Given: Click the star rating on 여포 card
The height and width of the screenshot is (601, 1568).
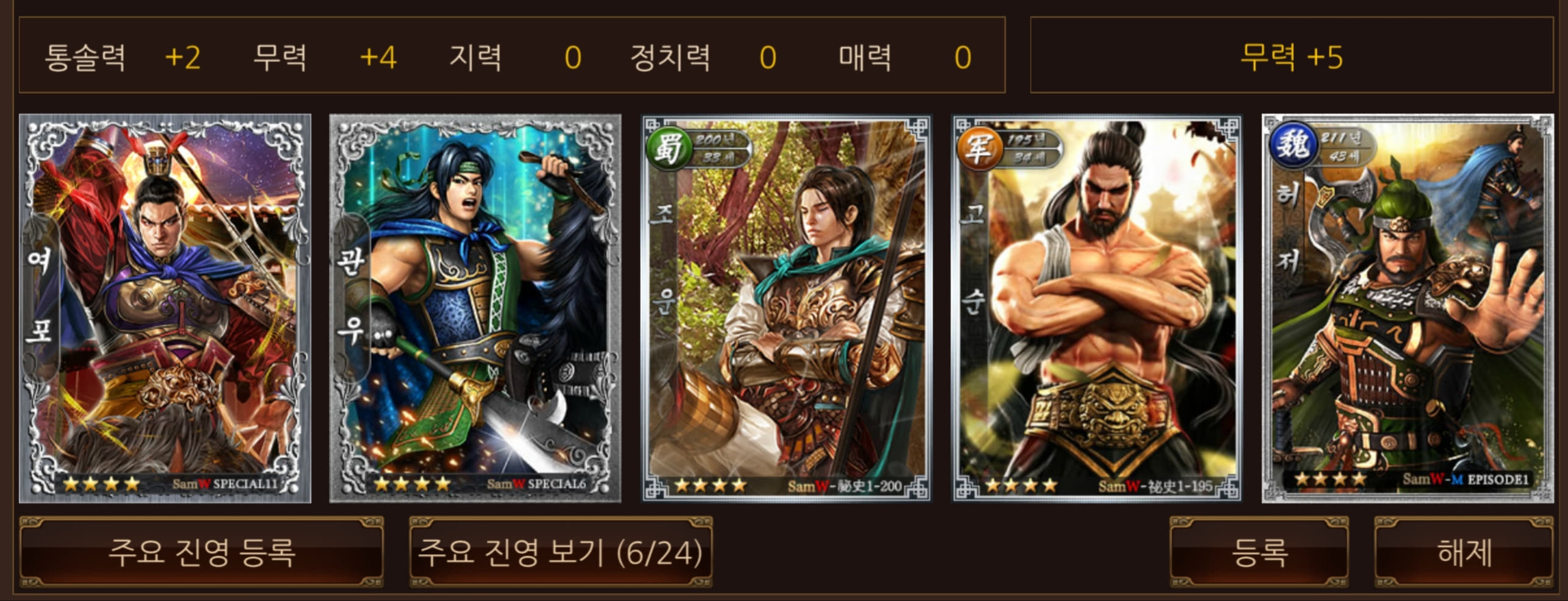Looking at the screenshot, I should coord(101,485).
